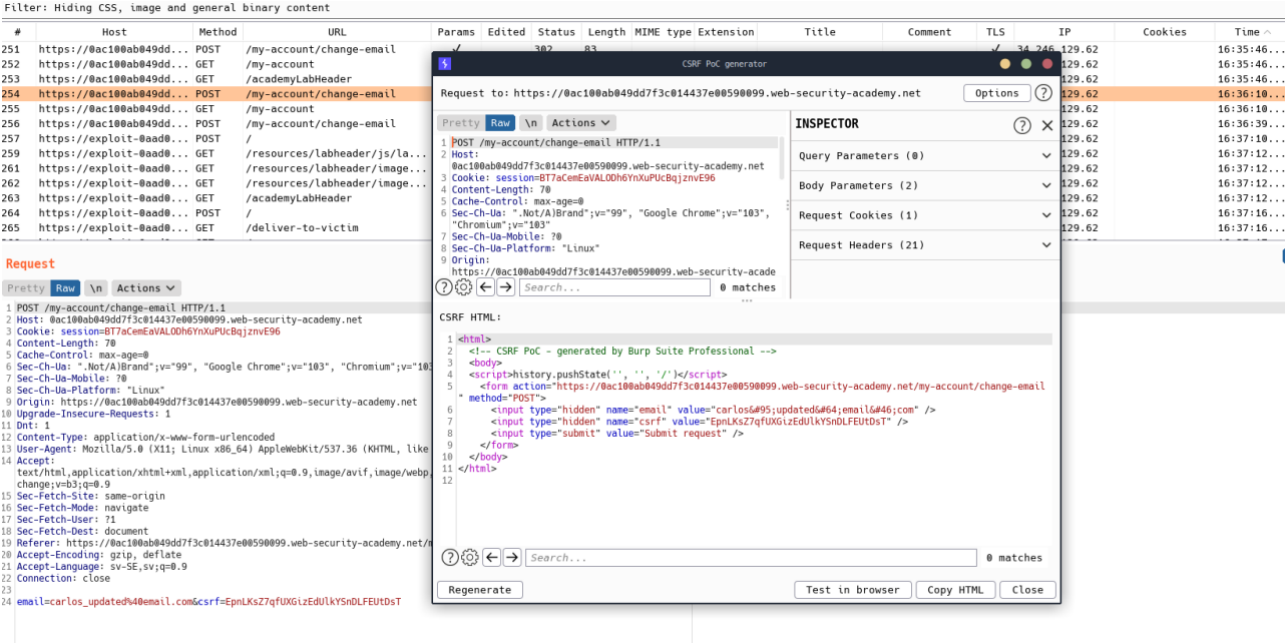The image size is (1286, 643).
Task: Select history row 252
Action: 216,64
